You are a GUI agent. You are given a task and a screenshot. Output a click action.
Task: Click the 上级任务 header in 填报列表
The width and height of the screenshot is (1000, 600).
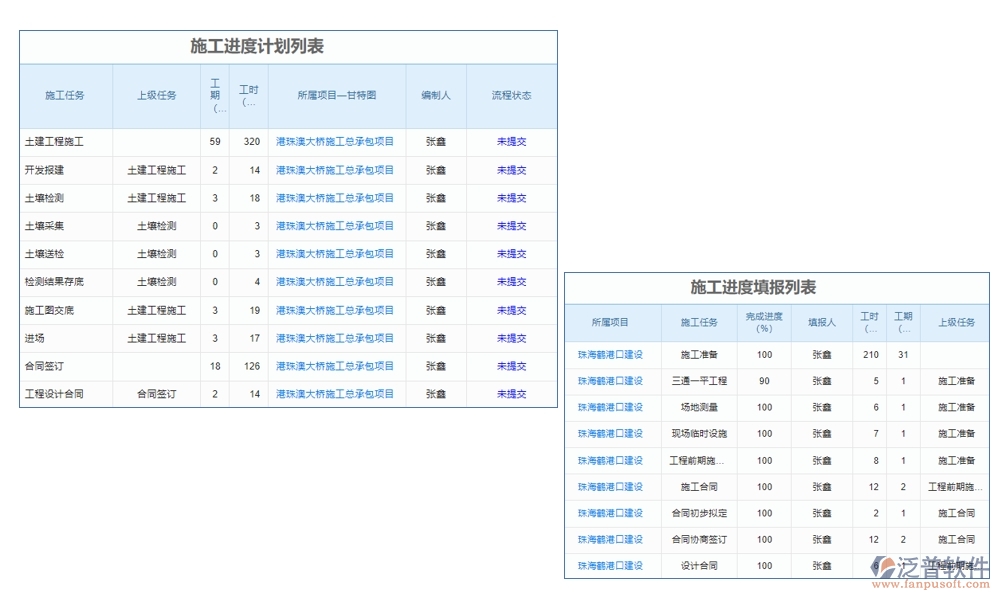coord(957,321)
